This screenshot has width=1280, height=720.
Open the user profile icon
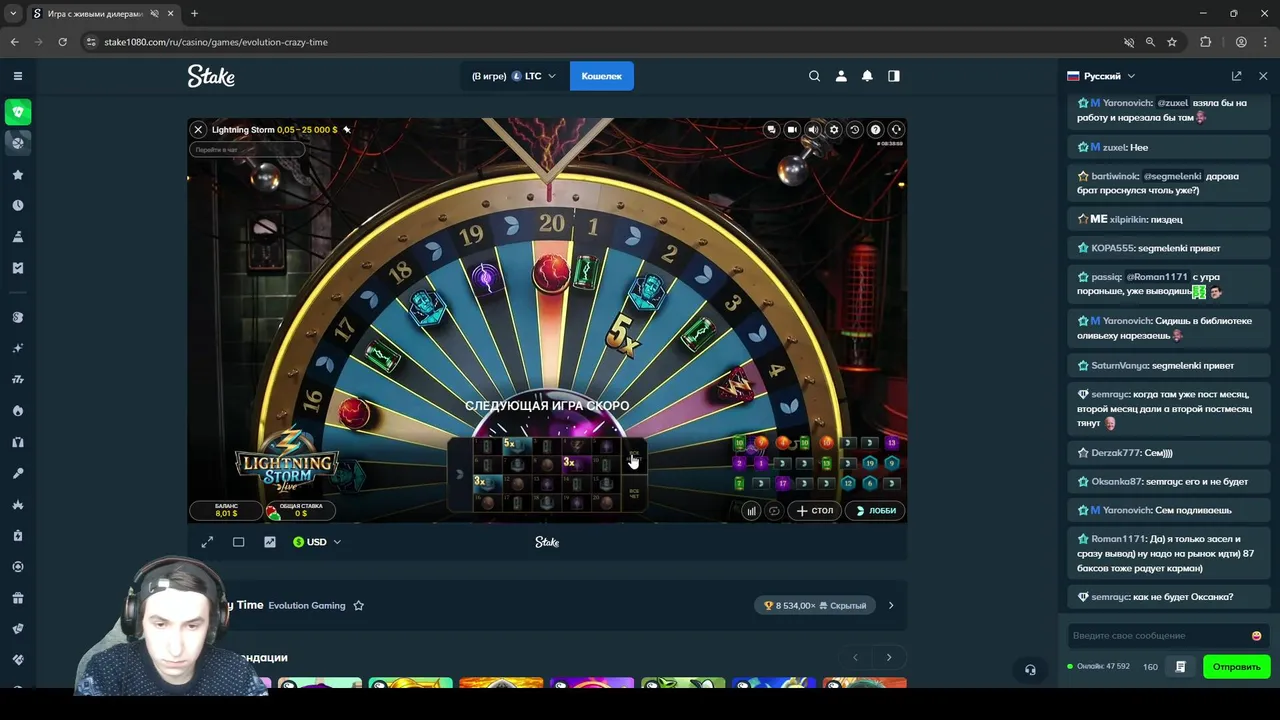841,76
